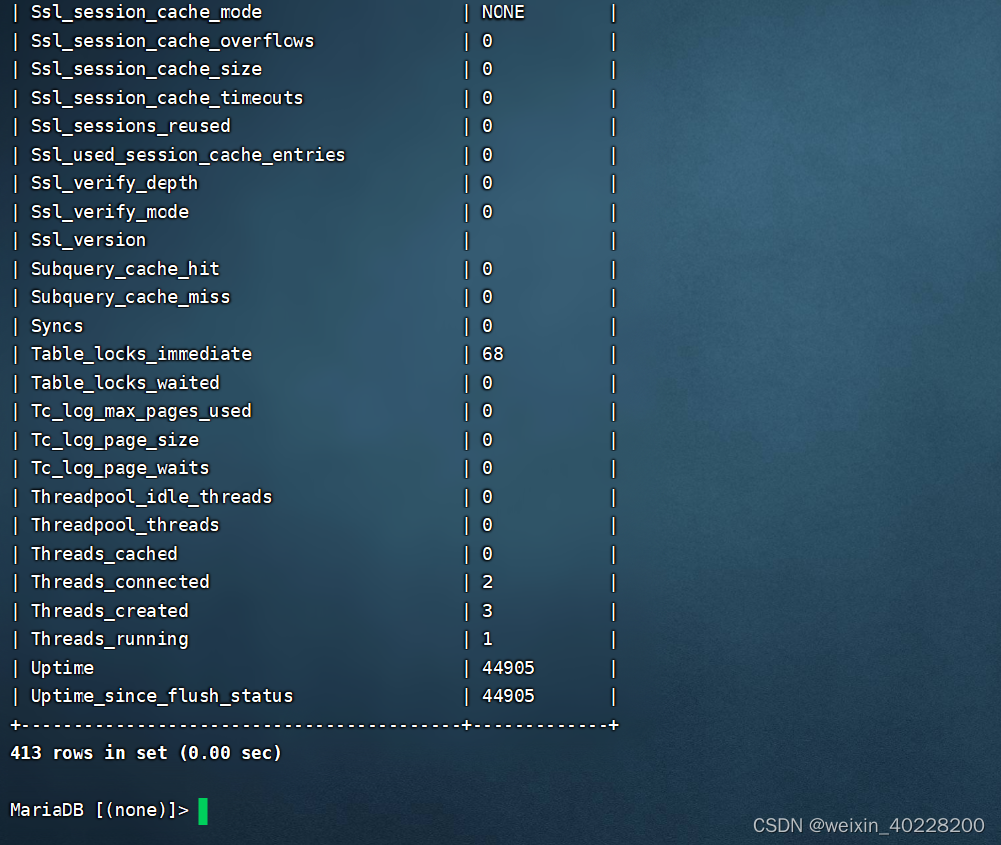This screenshot has height=845, width=1001.
Task: Click Uptime_since_flush_status variable name
Action: (162, 696)
